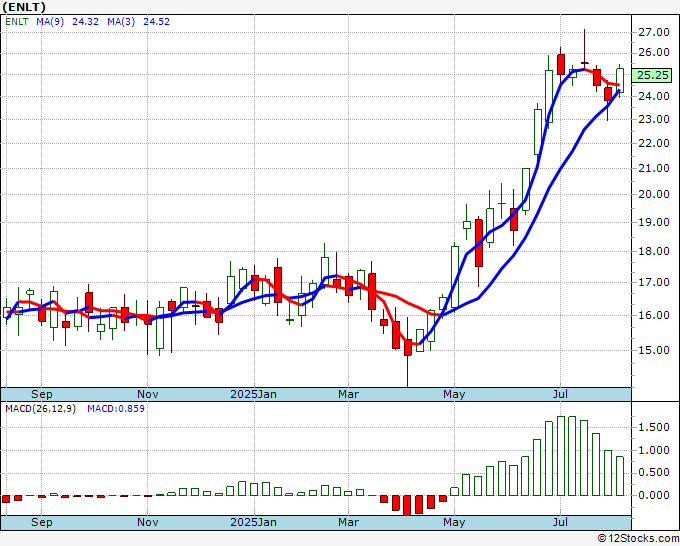
Task: Click the last MACD histogram bar
Action: (x=620, y=476)
